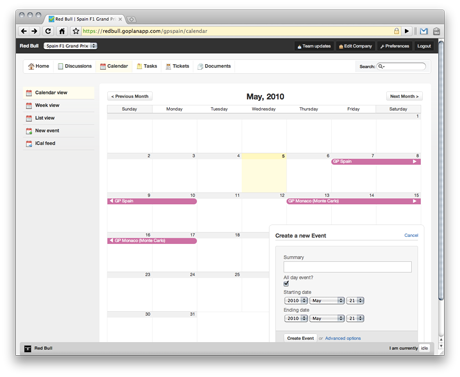Click the vertical scrollbar thumb
This screenshot has width=460, height=377.
coord(441,170)
